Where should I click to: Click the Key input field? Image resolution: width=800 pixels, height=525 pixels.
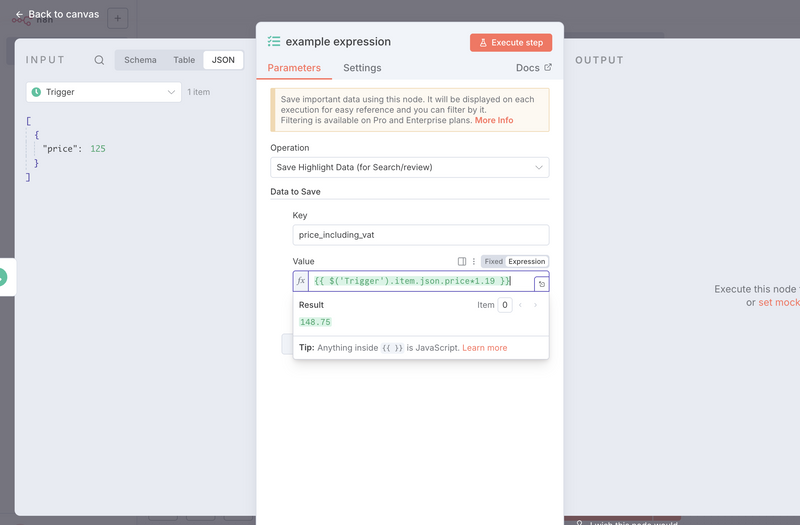pyautogui.click(x=421, y=235)
